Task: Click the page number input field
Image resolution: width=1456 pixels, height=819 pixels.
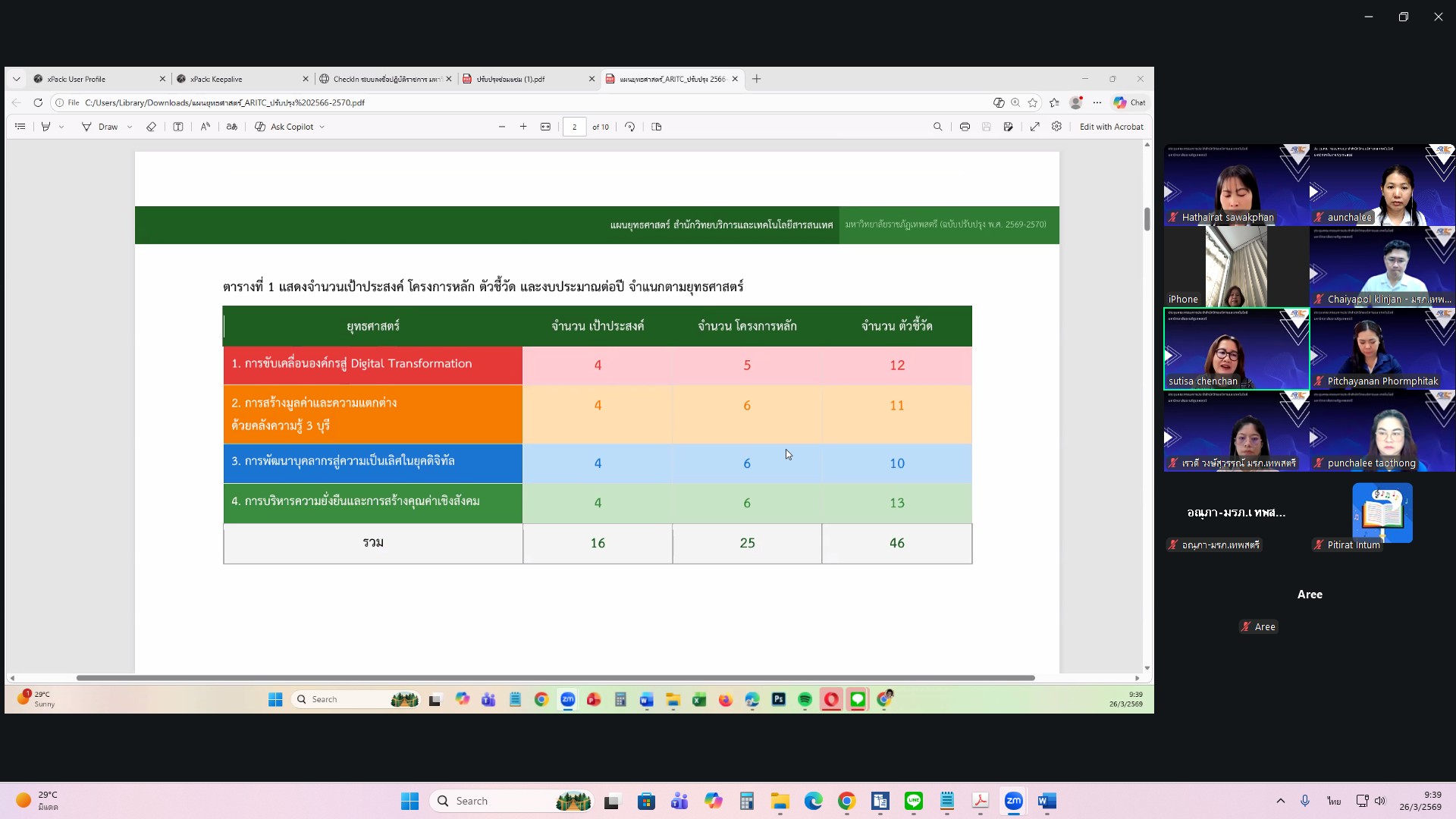Action: (x=574, y=127)
